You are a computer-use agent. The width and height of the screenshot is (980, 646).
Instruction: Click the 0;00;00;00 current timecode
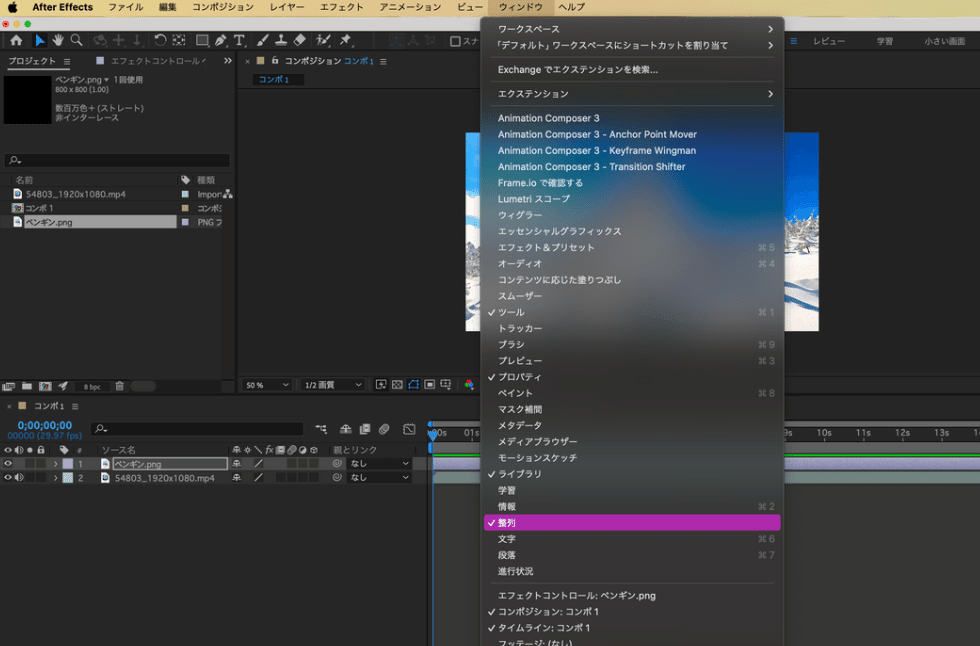click(x=44, y=425)
